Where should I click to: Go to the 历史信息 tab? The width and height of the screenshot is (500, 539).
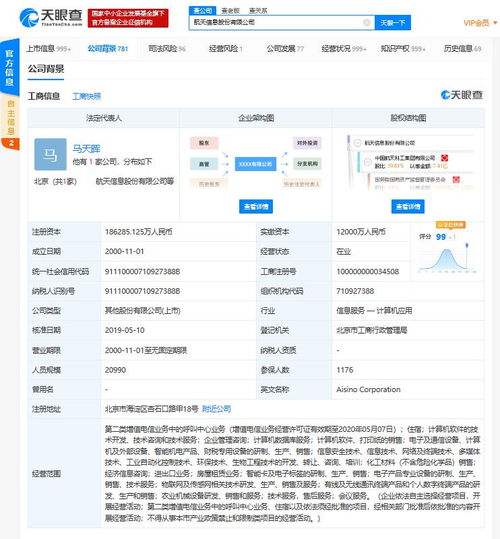coord(462,49)
